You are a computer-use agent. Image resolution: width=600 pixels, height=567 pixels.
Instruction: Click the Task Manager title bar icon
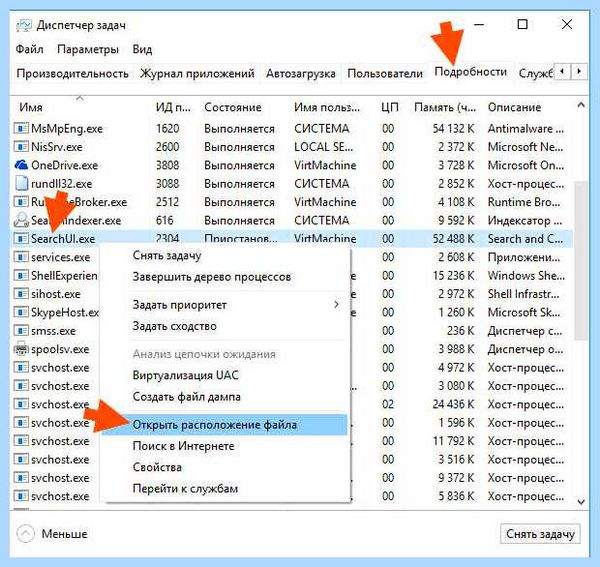point(24,25)
